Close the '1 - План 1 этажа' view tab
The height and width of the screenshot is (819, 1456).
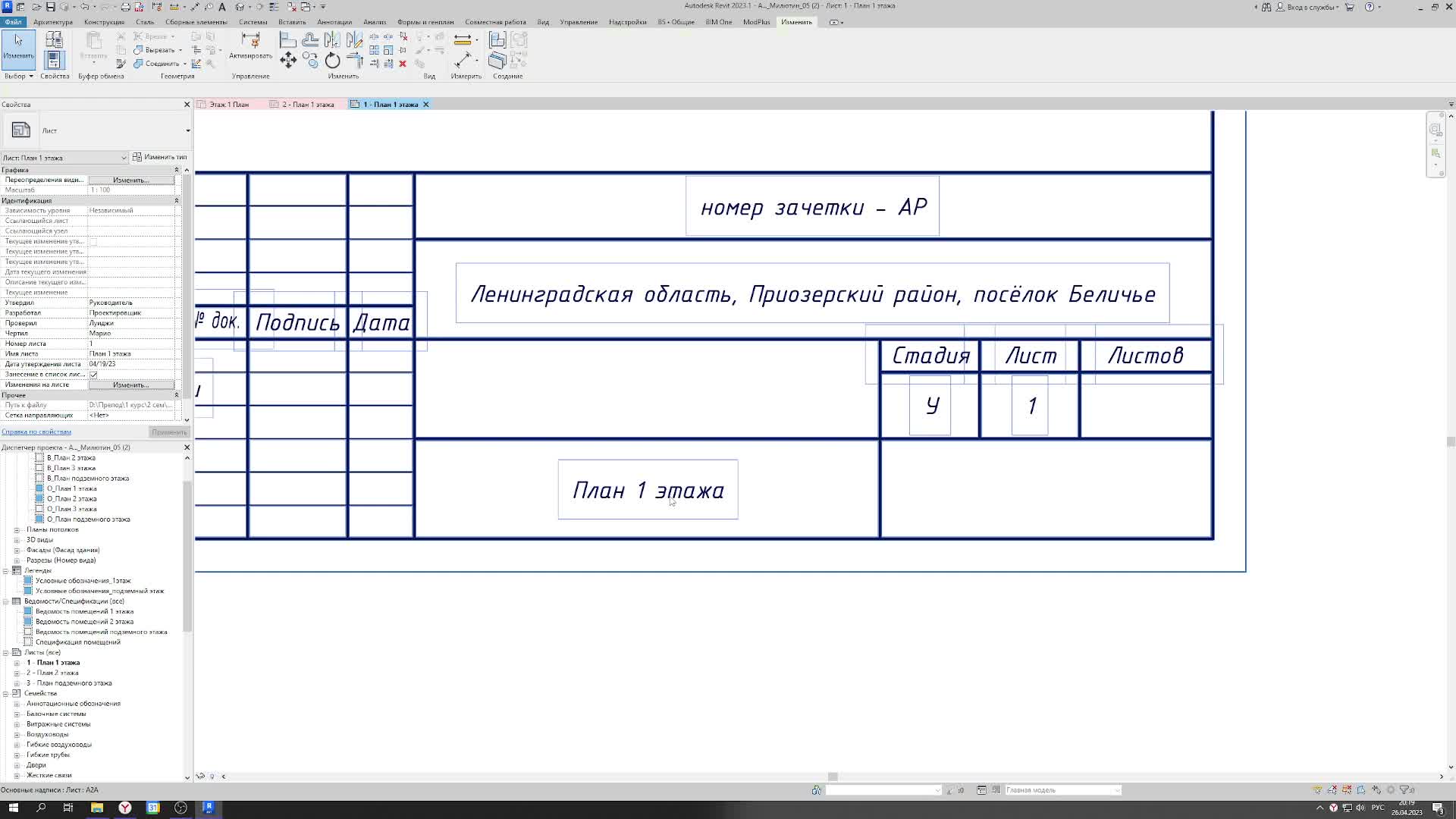426,105
